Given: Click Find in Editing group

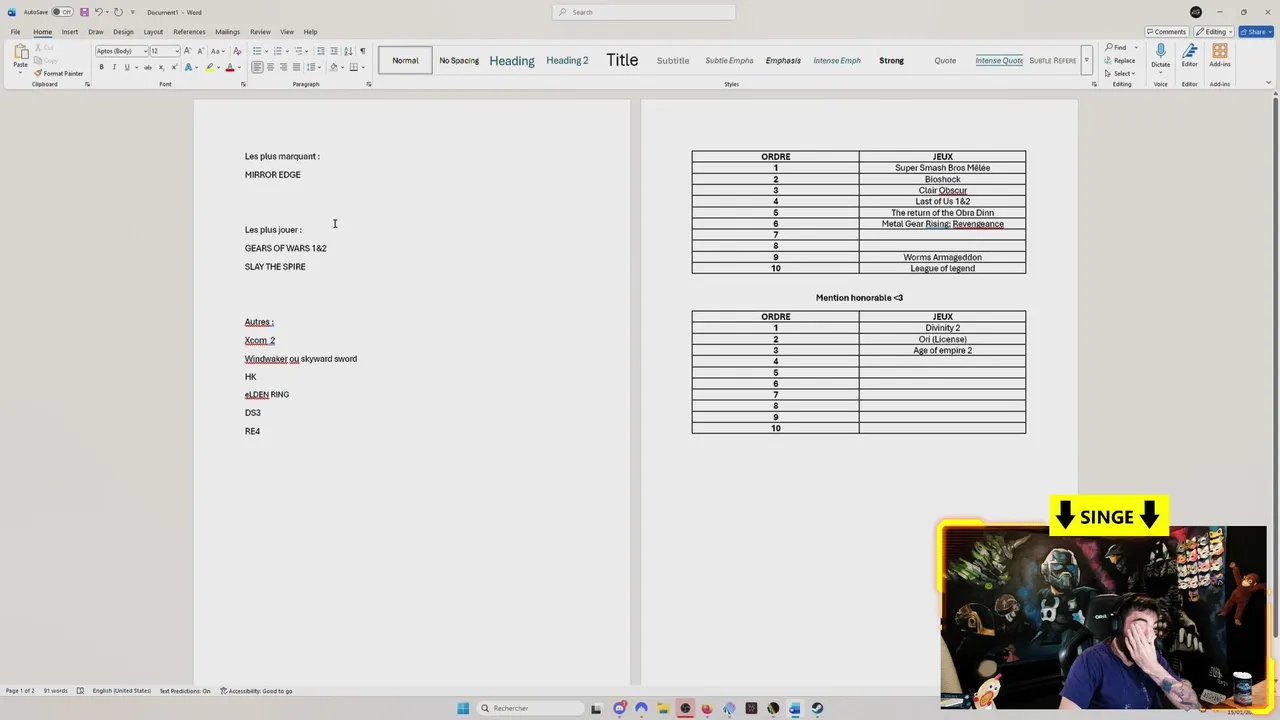Looking at the screenshot, I should [x=1115, y=47].
